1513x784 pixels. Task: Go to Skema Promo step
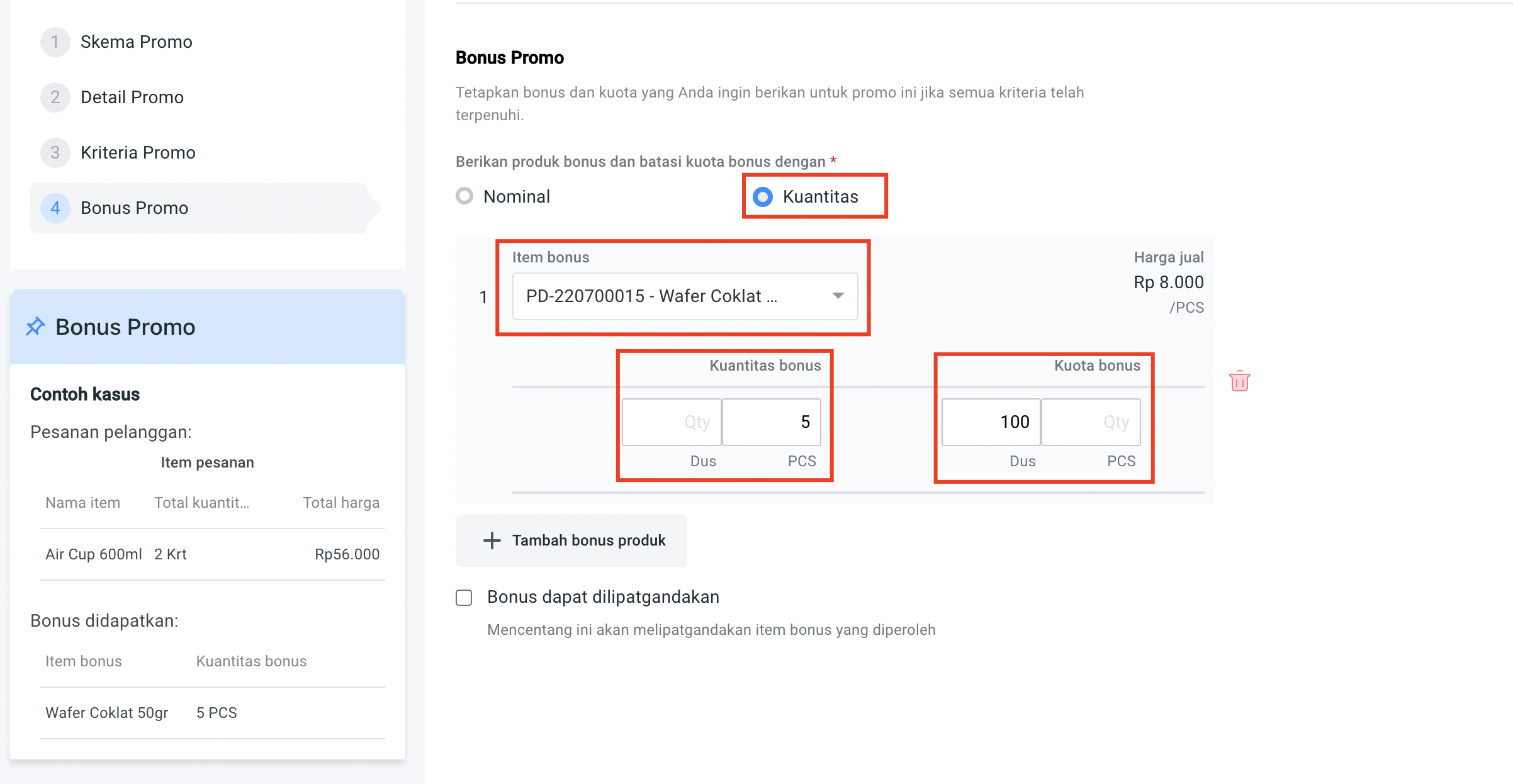136,42
